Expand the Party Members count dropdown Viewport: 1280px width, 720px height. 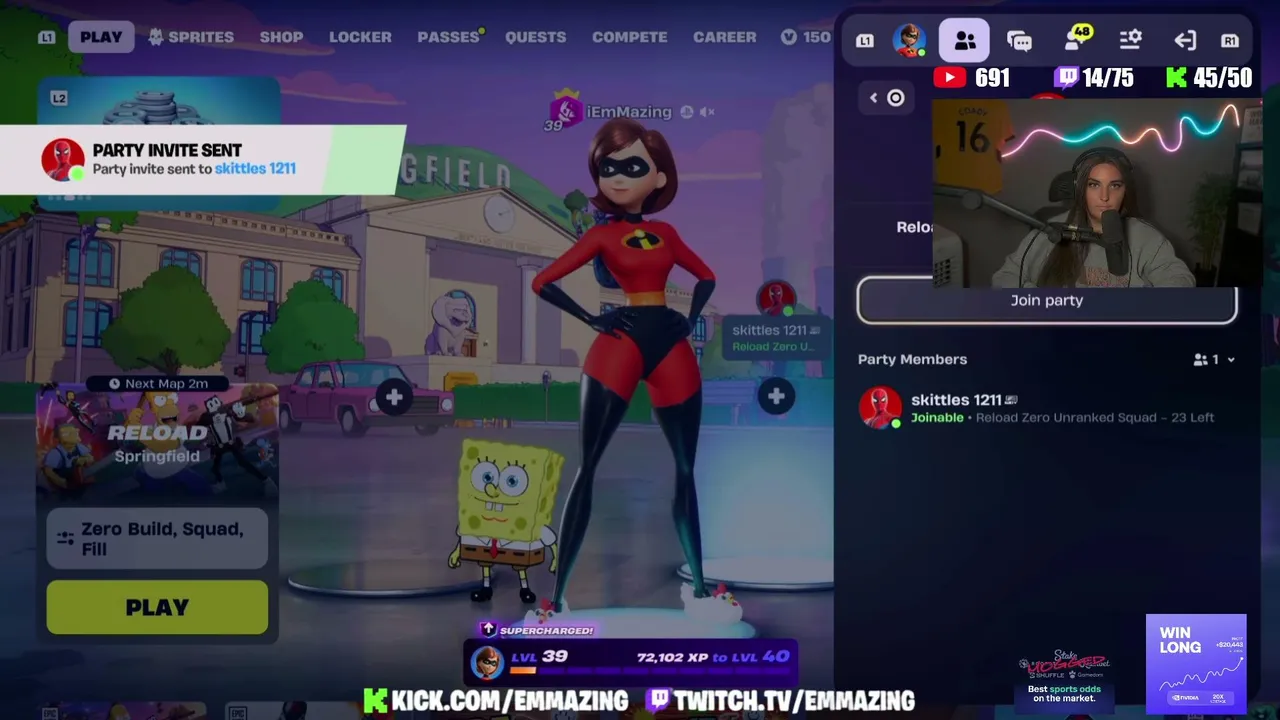tap(1214, 360)
